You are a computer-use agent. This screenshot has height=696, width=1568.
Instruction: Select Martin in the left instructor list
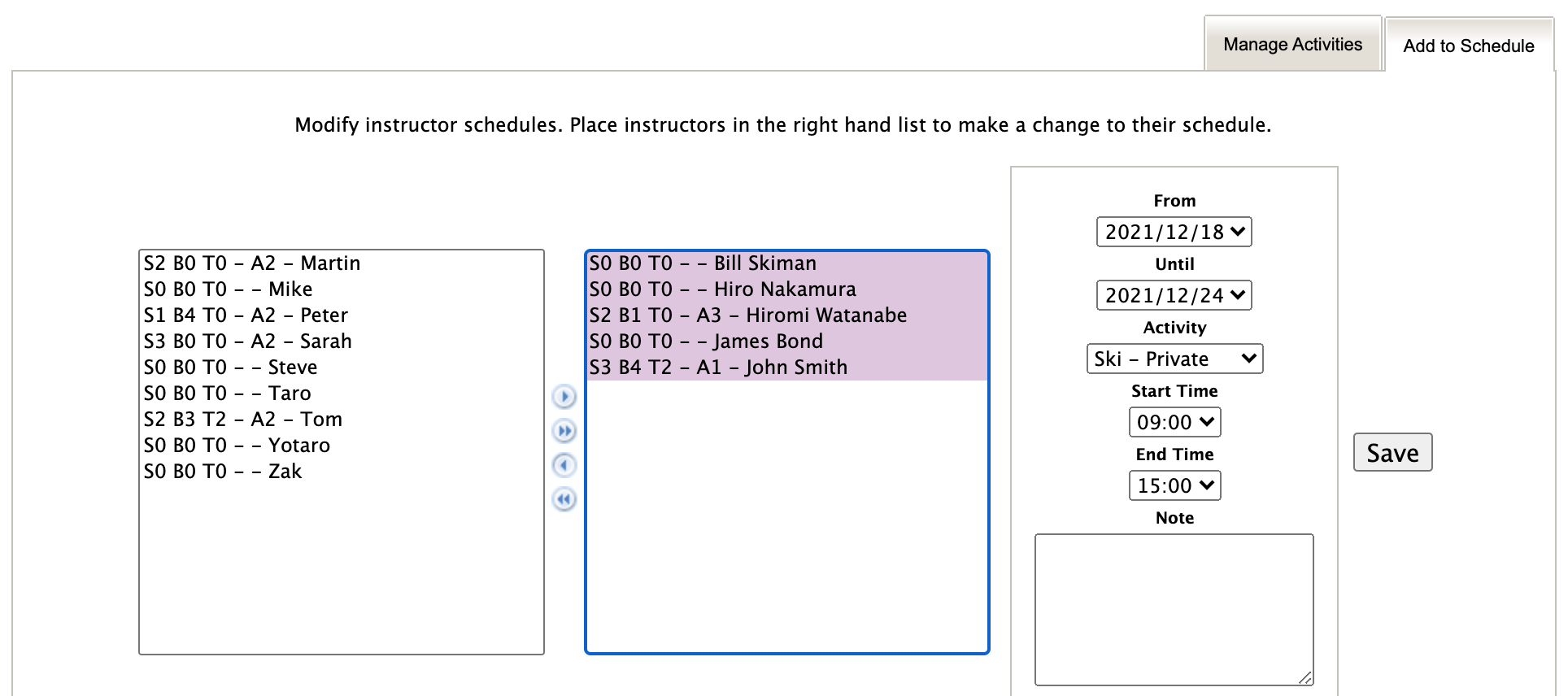click(x=252, y=263)
